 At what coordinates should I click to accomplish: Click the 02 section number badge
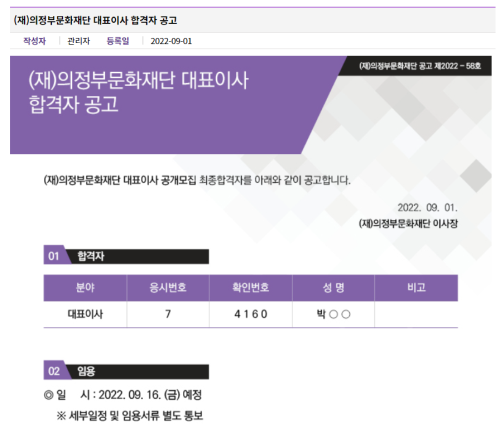tap(54, 371)
